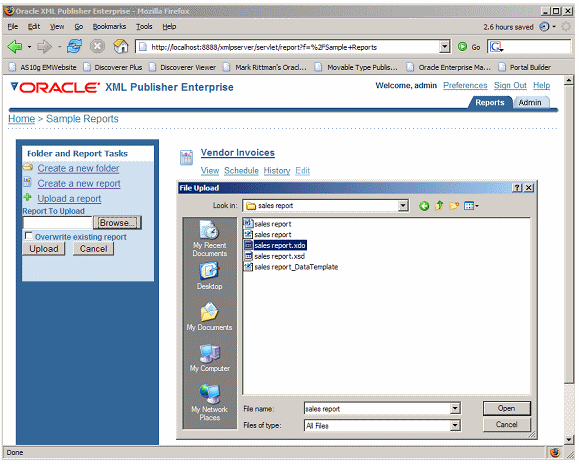
Task: Click the Report To Upload text field
Action: tap(57, 223)
